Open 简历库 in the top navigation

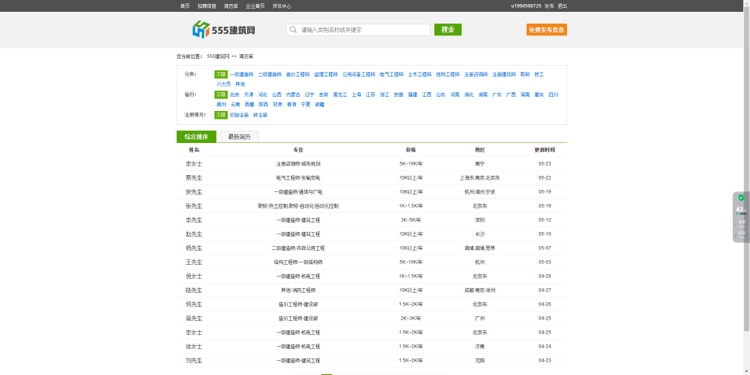coord(231,6)
